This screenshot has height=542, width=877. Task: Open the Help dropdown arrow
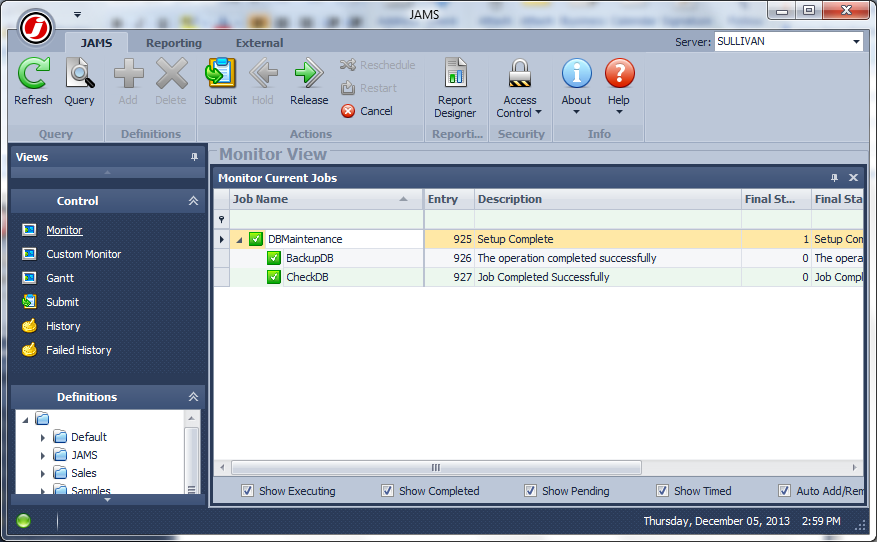619,112
